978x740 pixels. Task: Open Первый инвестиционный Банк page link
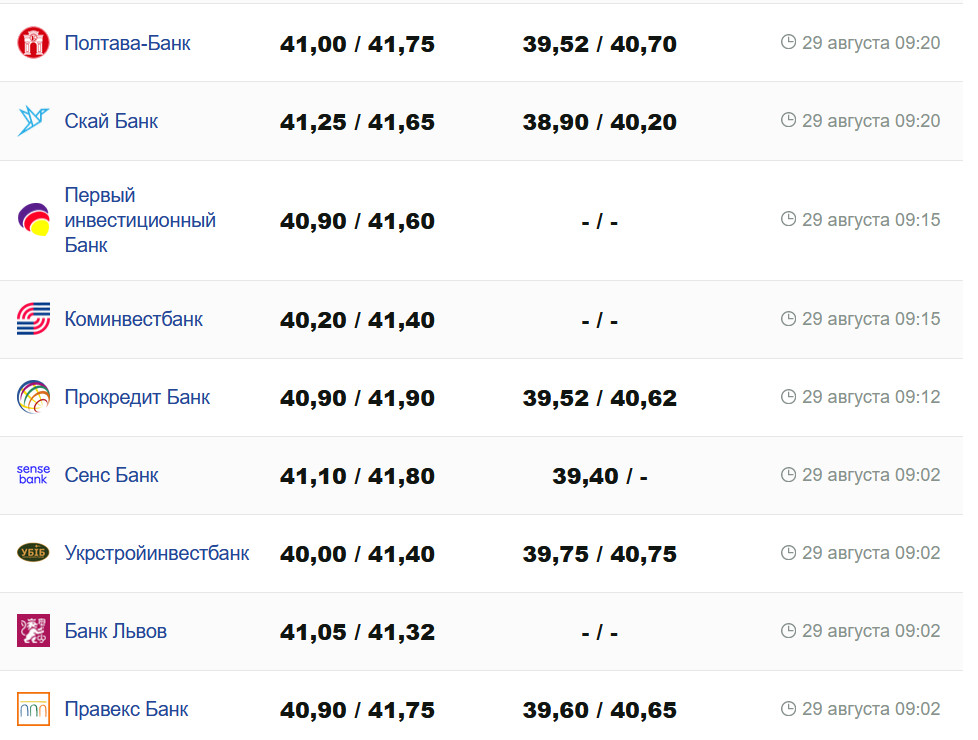click(140, 220)
